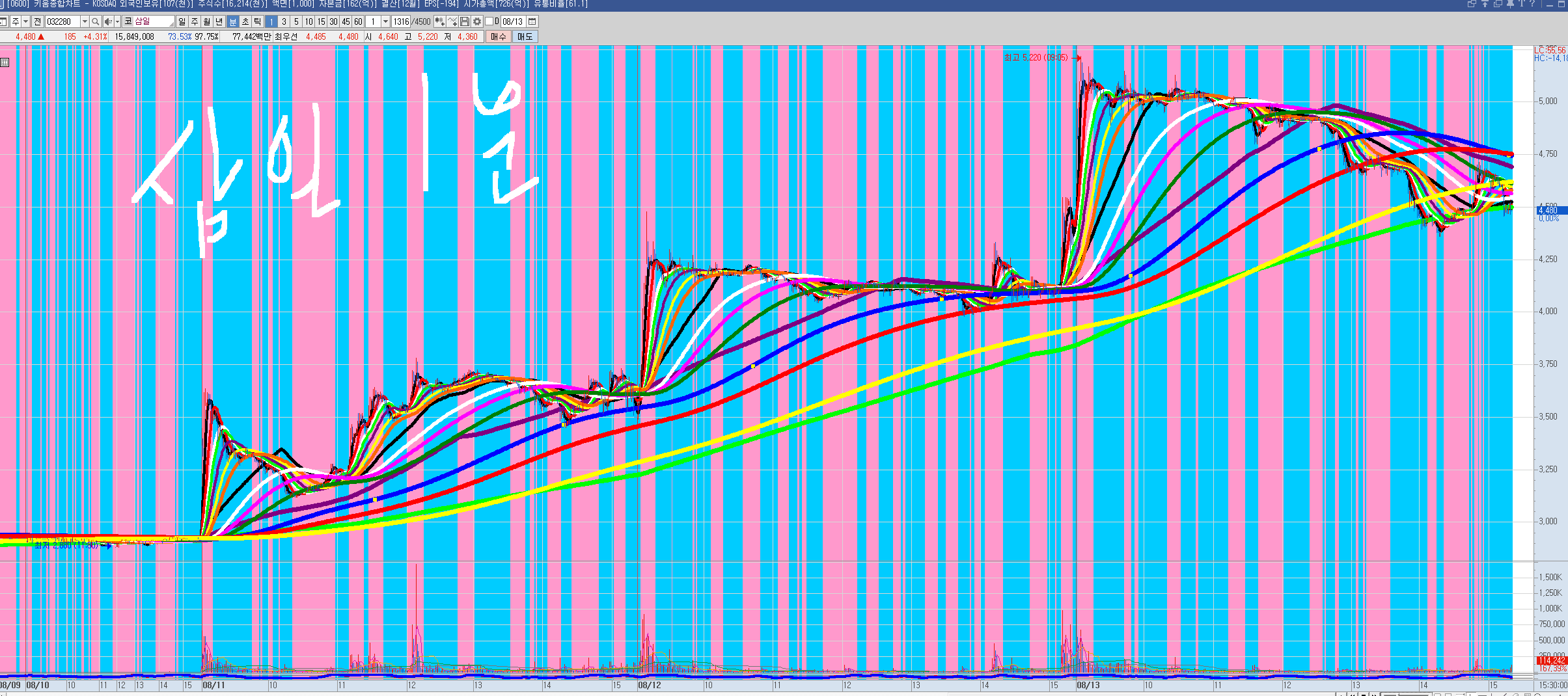Open help question mark icon in title bar
Image resolution: width=1568 pixels, height=696 pixels.
(x=1532, y=4)
